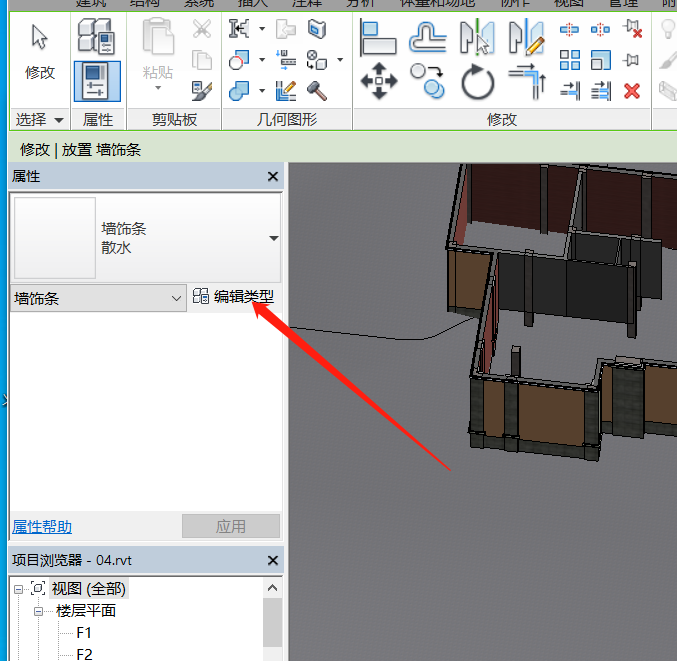Click the Demolish hammer icon
This screenshot has width=677, height=661.
pos(317,91)
